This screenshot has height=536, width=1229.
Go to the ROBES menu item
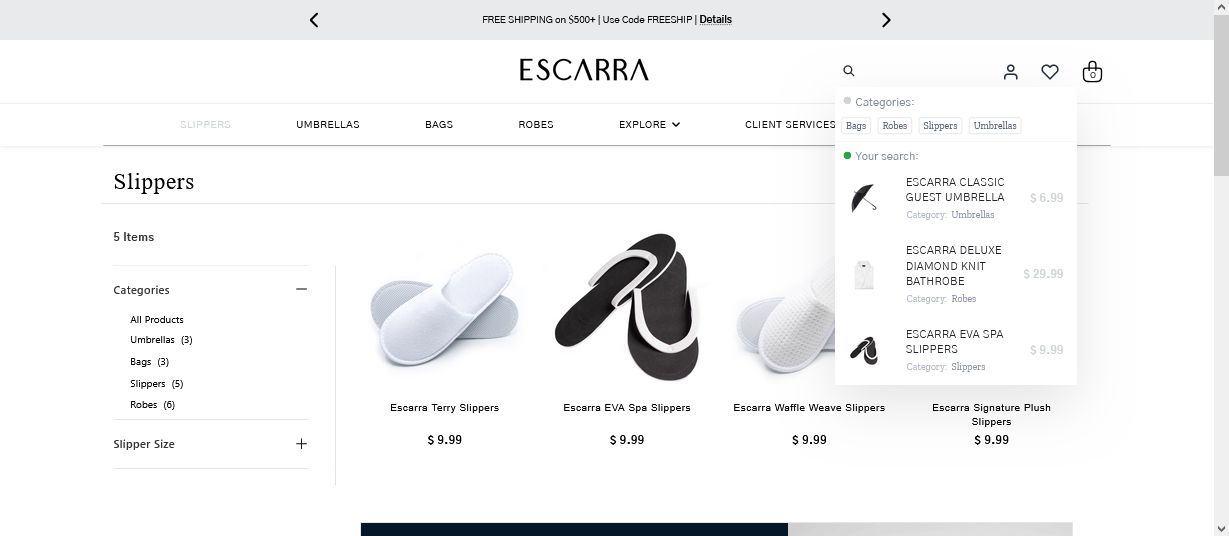pyautogui.click(x=536, y=125)
